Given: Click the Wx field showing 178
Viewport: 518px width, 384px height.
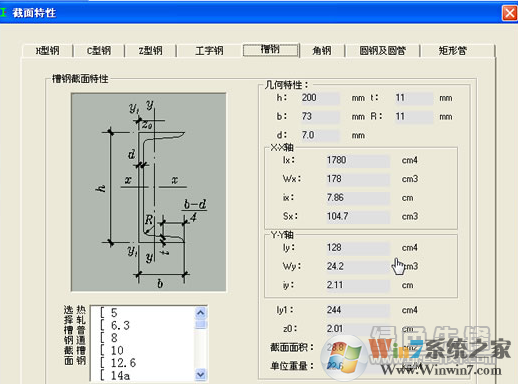Looking at the screenshot, I should pos(357,179).
